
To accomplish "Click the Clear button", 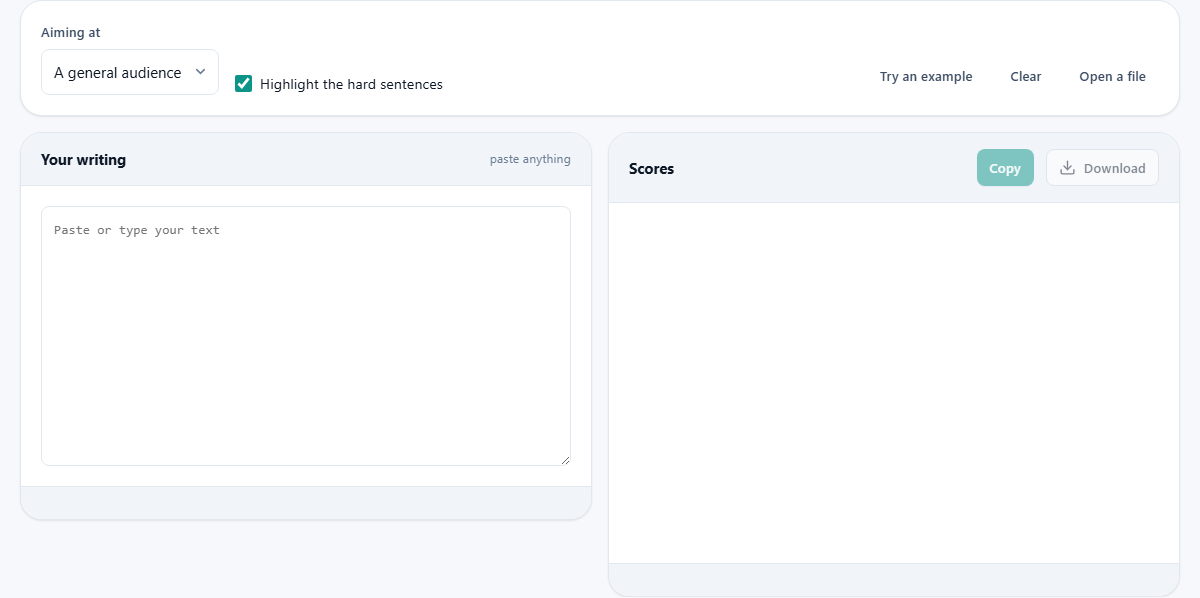I will (x=1026, y=76).
